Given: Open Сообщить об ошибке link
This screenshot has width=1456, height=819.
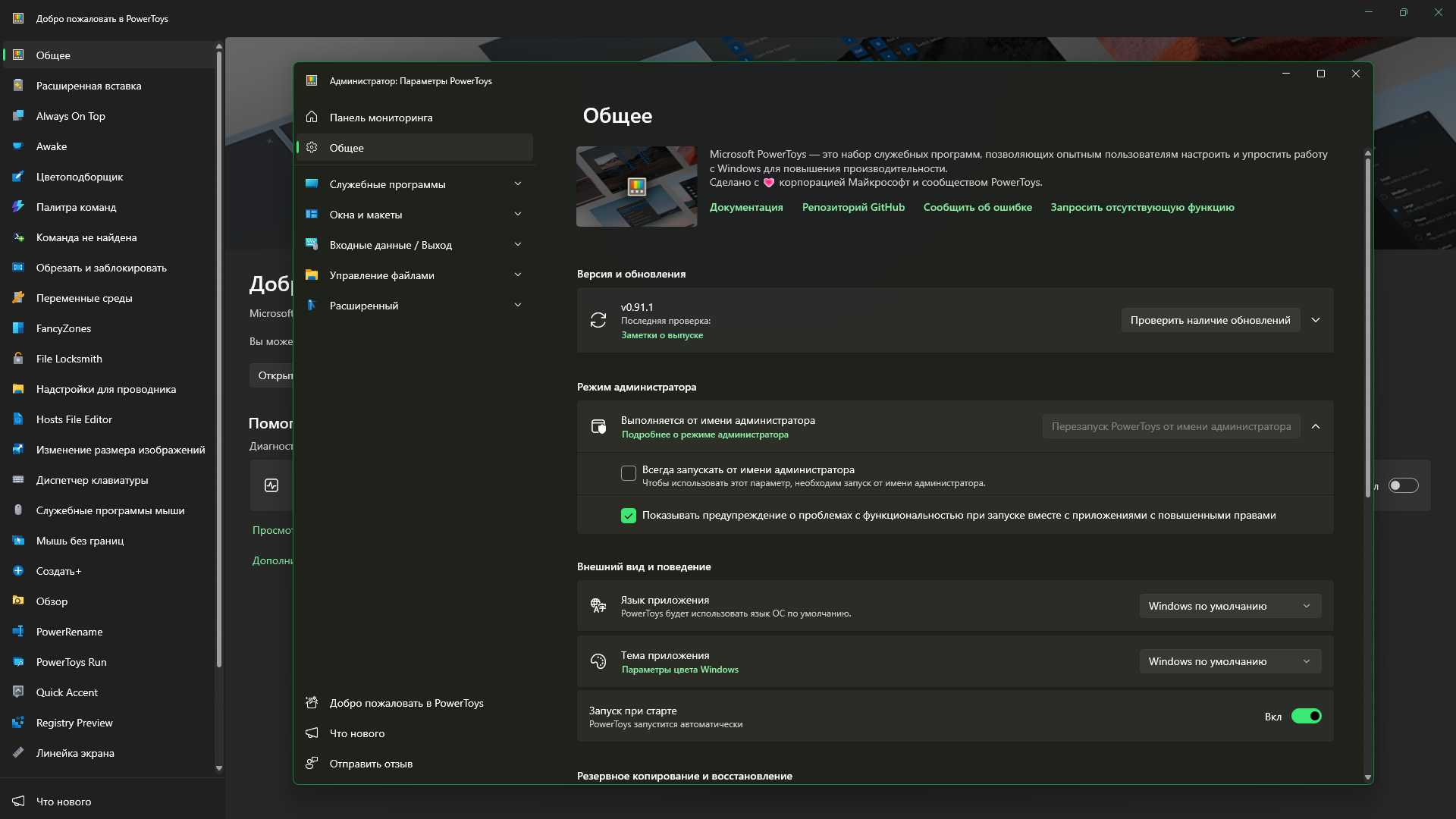Looking at the screenshot, I should click(977, 207).
